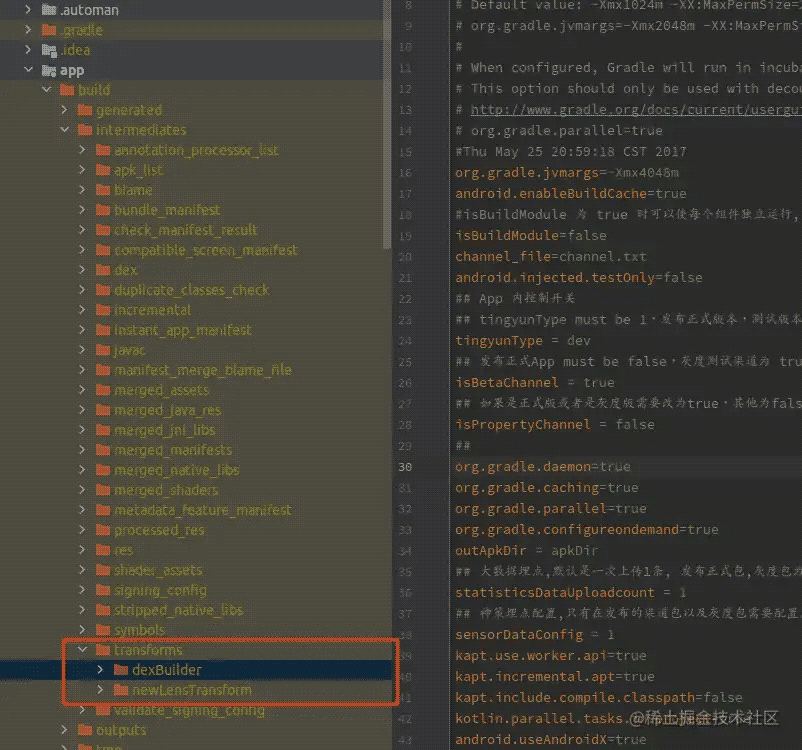
Task: Click the kapt.use.worker.api=true line
Action: click(x=551, y=655)
